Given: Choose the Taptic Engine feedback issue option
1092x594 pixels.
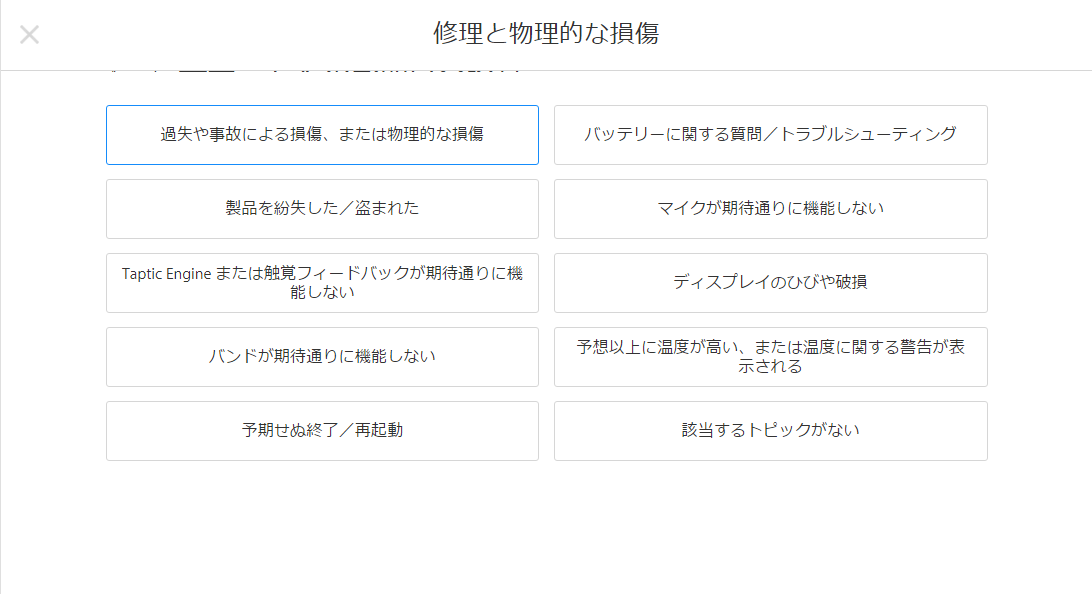Looking at the screenshot, I should click(x=322, y=283).
